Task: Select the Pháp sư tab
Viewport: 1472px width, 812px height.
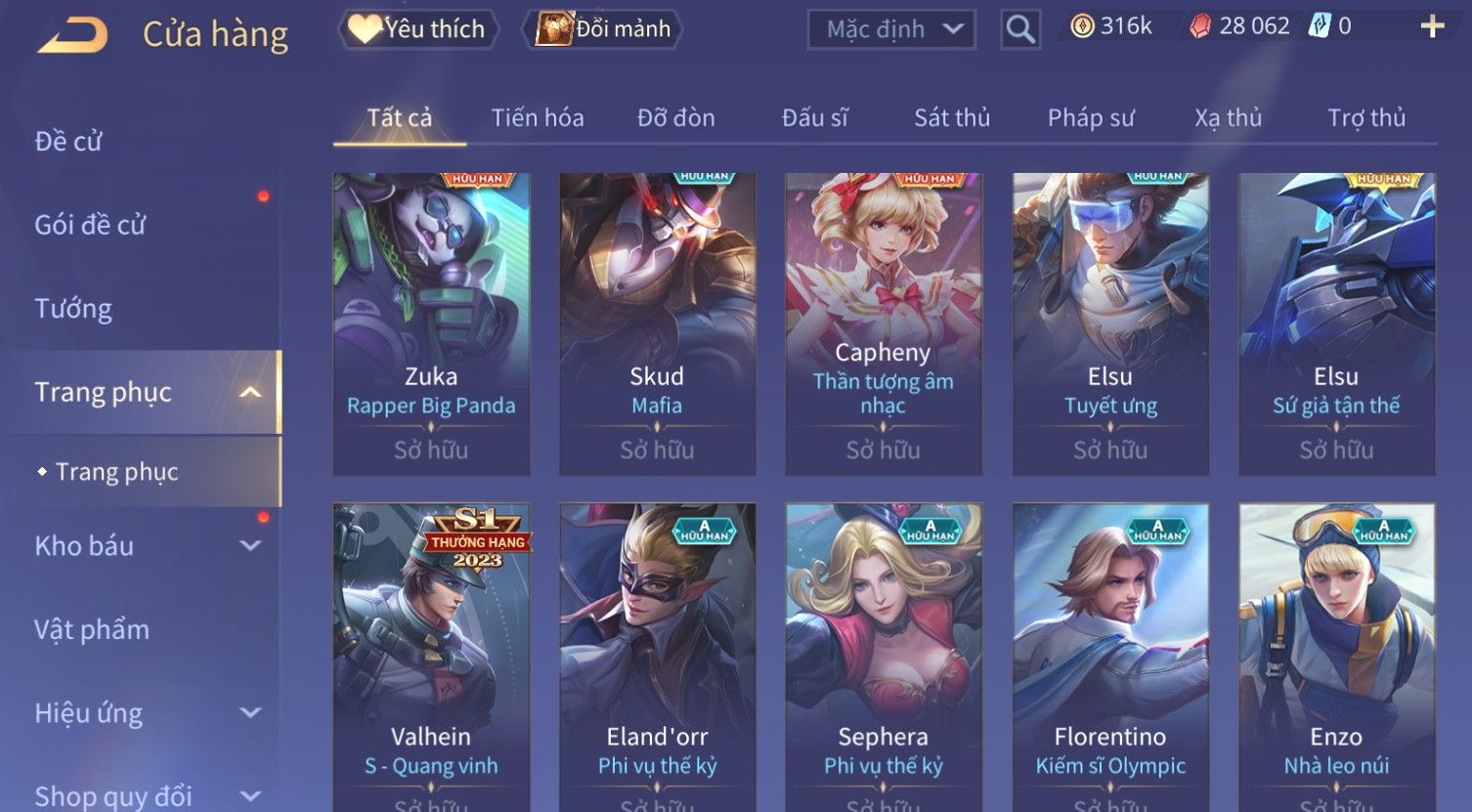Action: [1091, 118]
